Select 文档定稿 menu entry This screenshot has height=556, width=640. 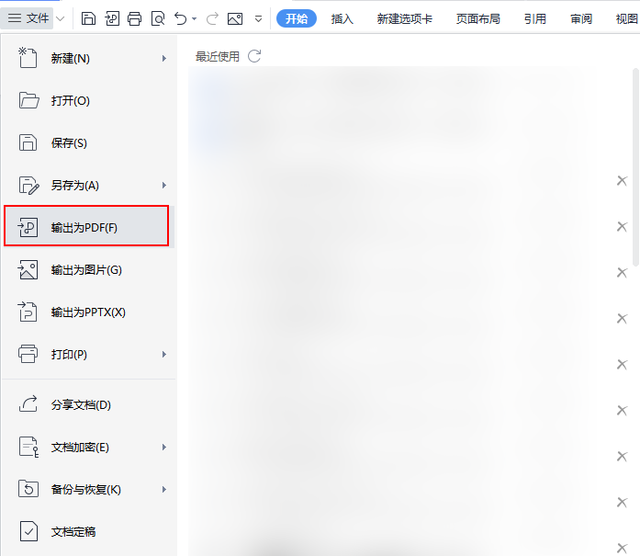pos(90,532)
